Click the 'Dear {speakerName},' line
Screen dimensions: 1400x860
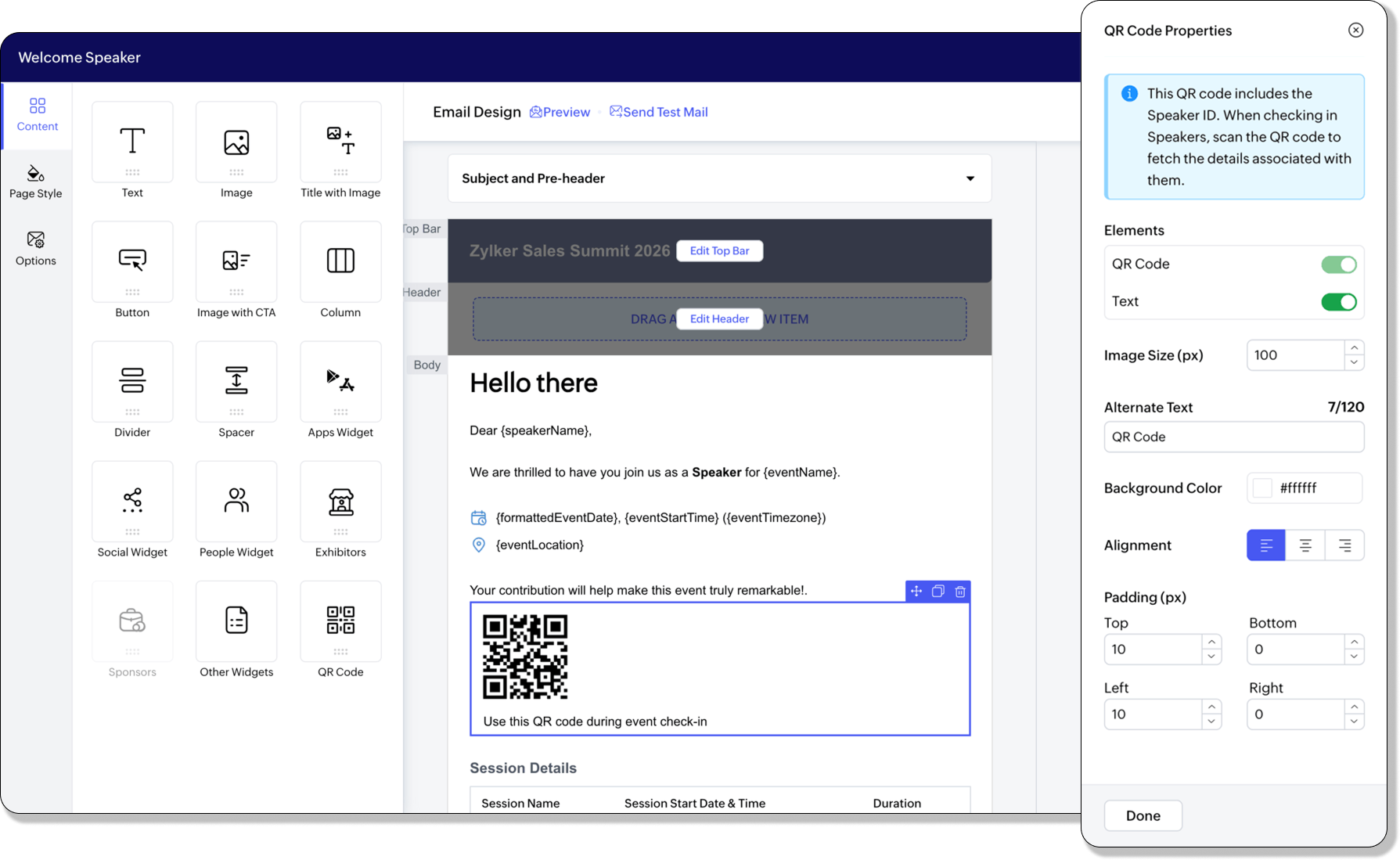pos(531,431)
